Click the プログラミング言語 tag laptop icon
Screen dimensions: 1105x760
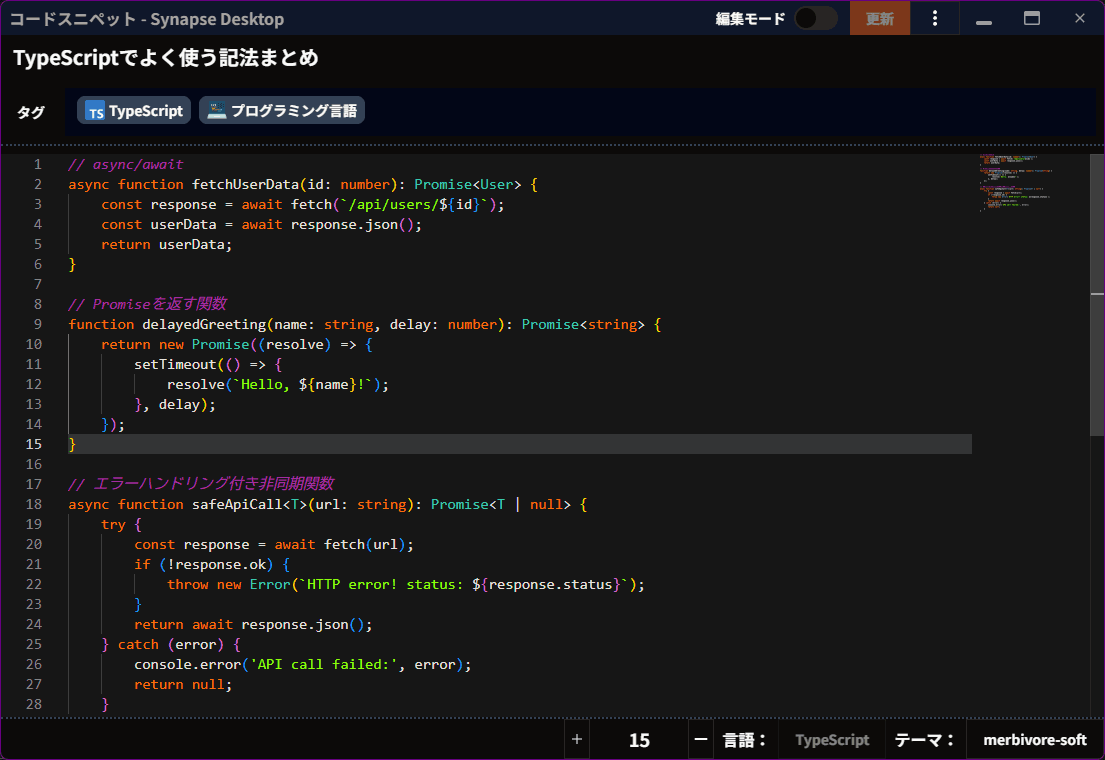(x=217, y=111)
